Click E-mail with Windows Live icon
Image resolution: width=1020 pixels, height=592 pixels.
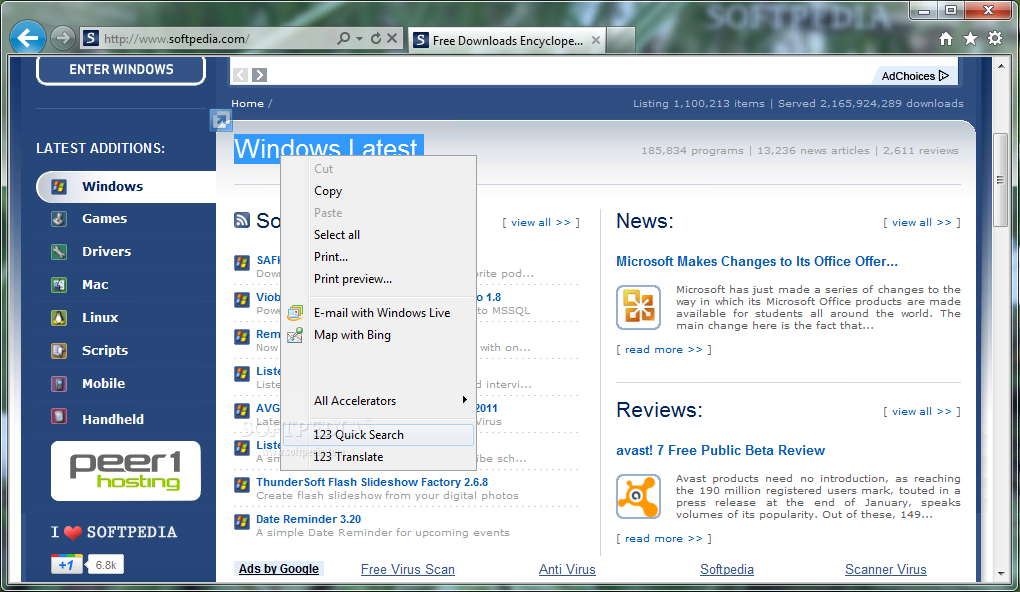click(x=295, y=313)
